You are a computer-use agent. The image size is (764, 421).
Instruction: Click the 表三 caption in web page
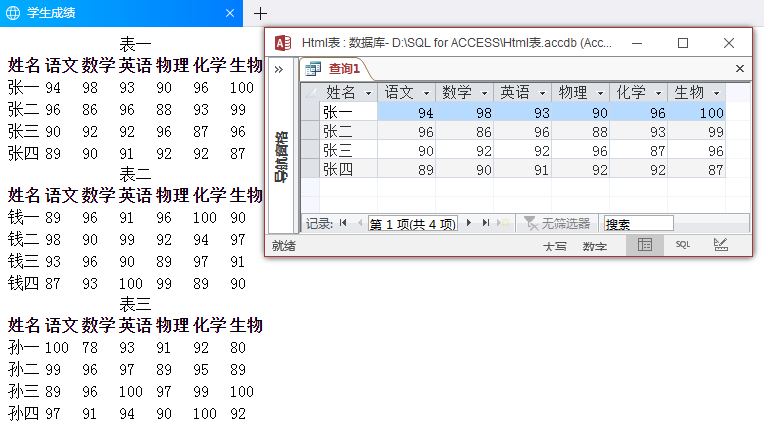pyautogui.click(x=135, y=304)
